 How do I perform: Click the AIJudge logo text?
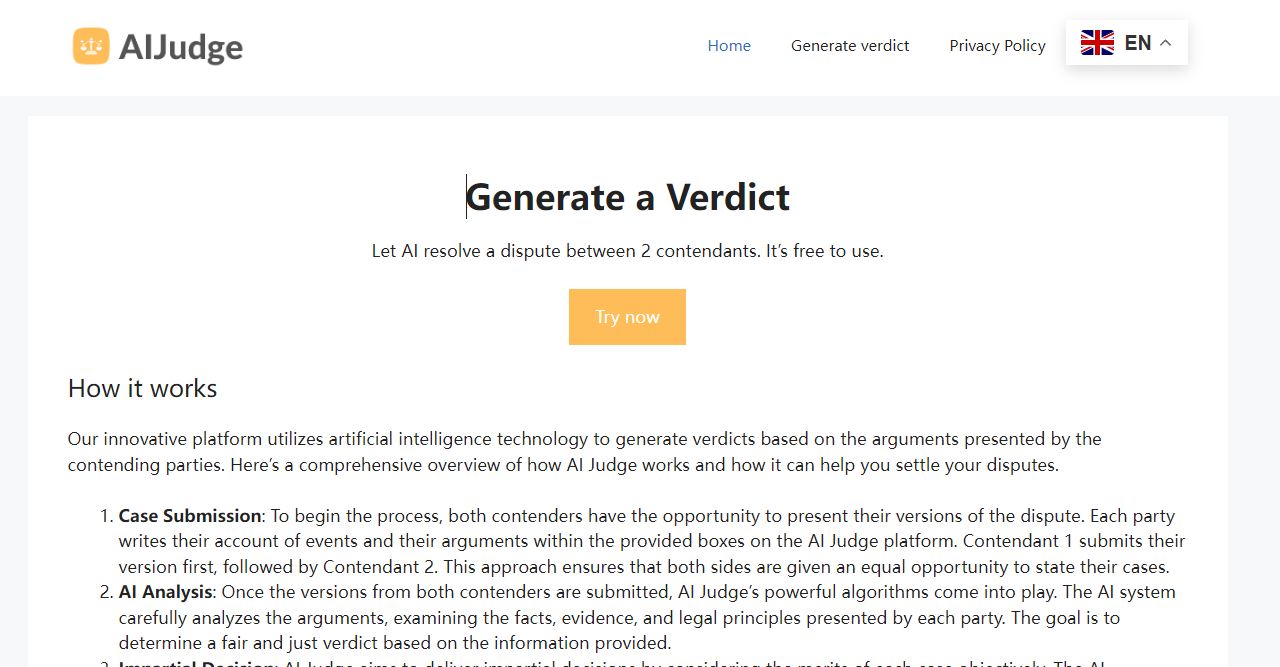coord(181,47)
